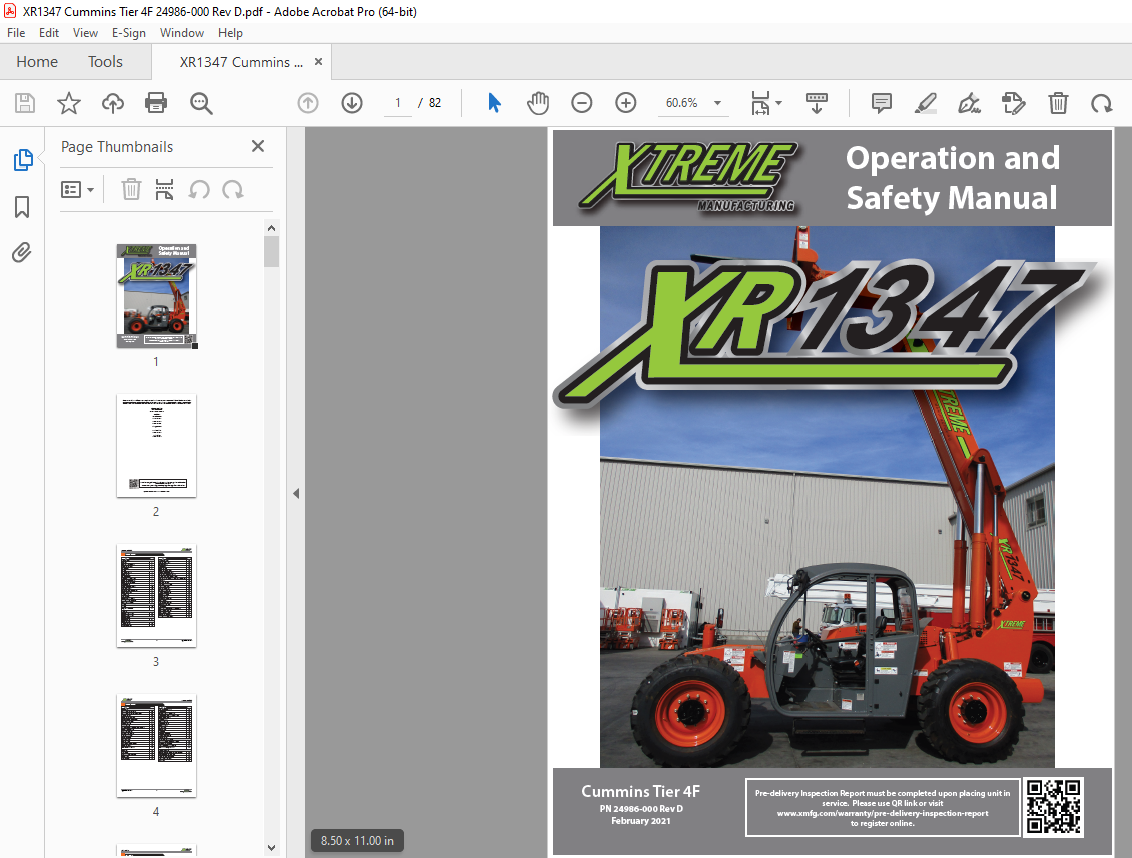Click the main toolbar delete trash icon
The width and height of the screenshot is (1132, 858).
[x=1058, y=103]
